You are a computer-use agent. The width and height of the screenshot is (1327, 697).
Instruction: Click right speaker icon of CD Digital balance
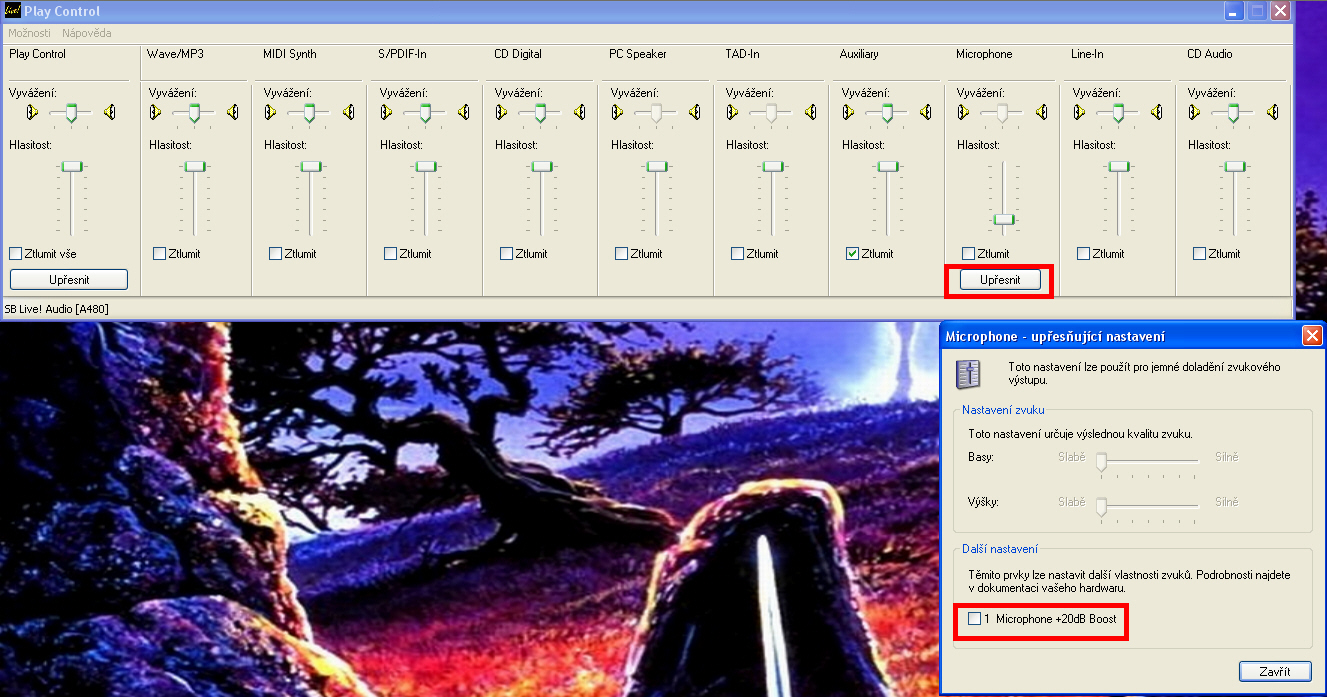[579, 112]
